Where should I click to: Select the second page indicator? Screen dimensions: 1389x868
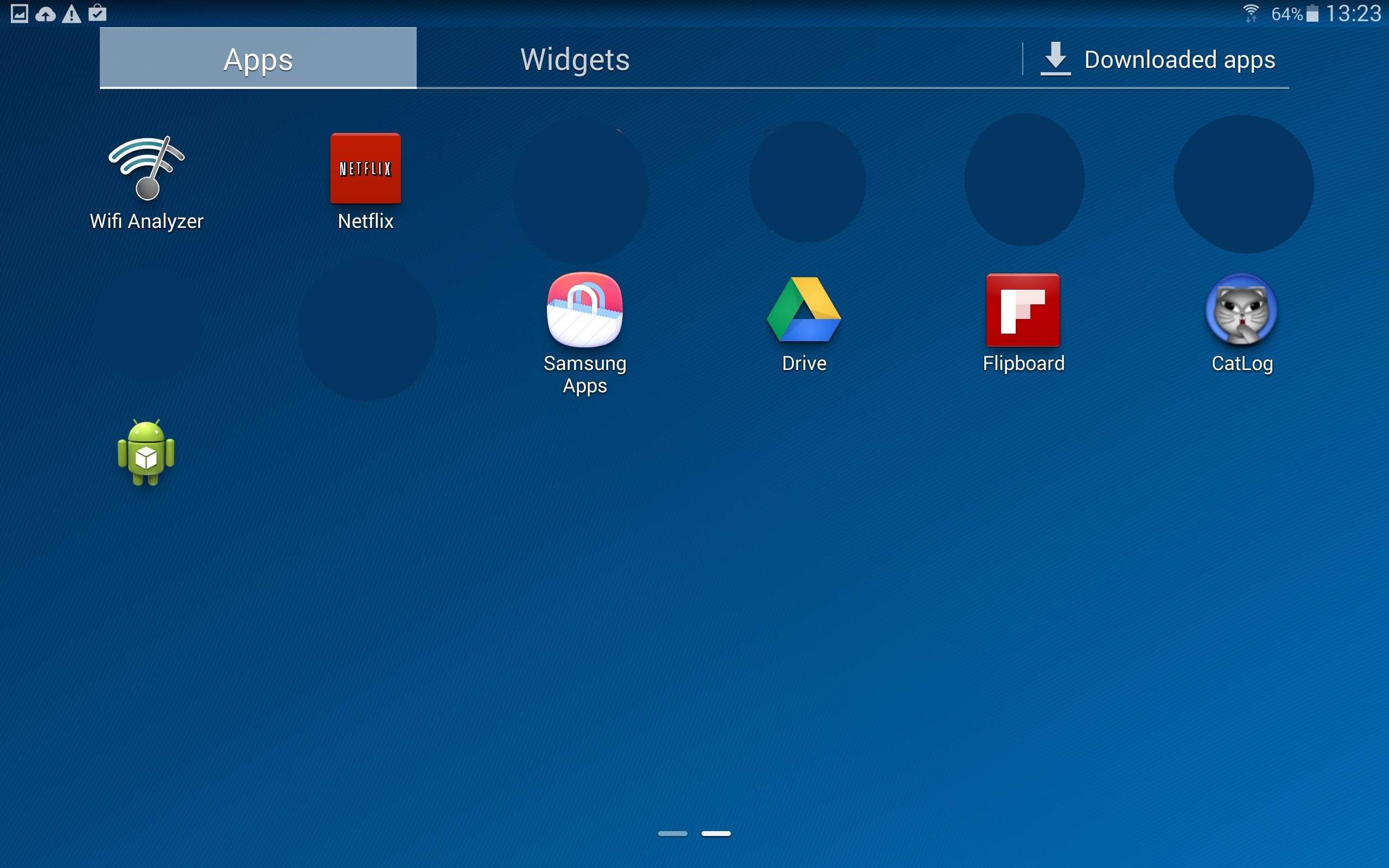(716, 833)
